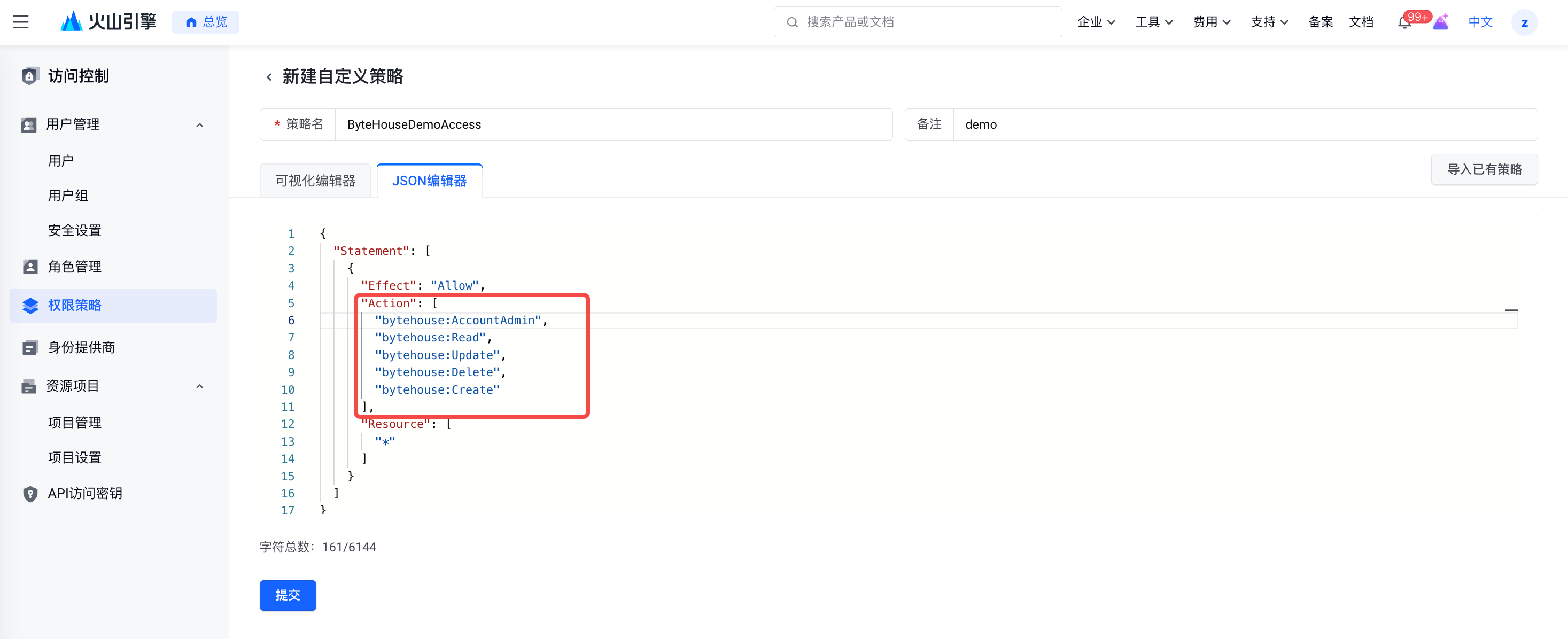The image size is (1568, 639).
Task: Select the JSON编辑器 tab
Action: [x=429, y=181]
